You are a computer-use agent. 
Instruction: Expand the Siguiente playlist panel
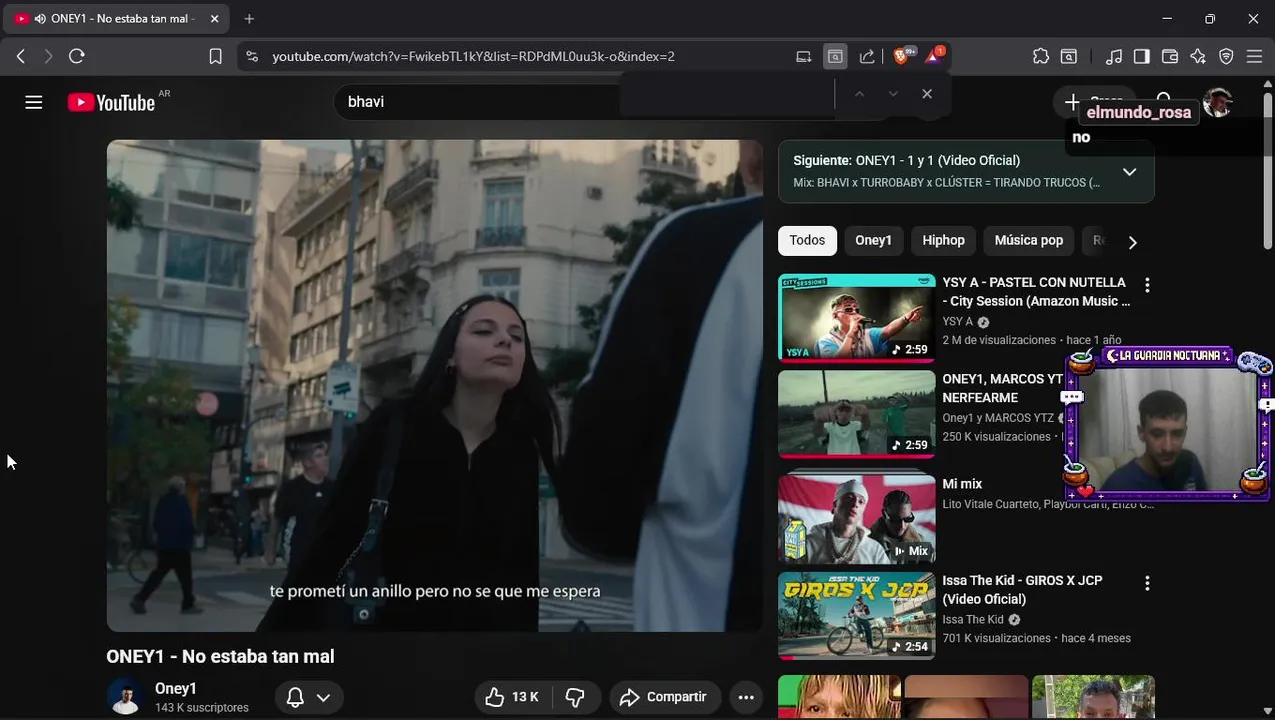click(1129, 172)
